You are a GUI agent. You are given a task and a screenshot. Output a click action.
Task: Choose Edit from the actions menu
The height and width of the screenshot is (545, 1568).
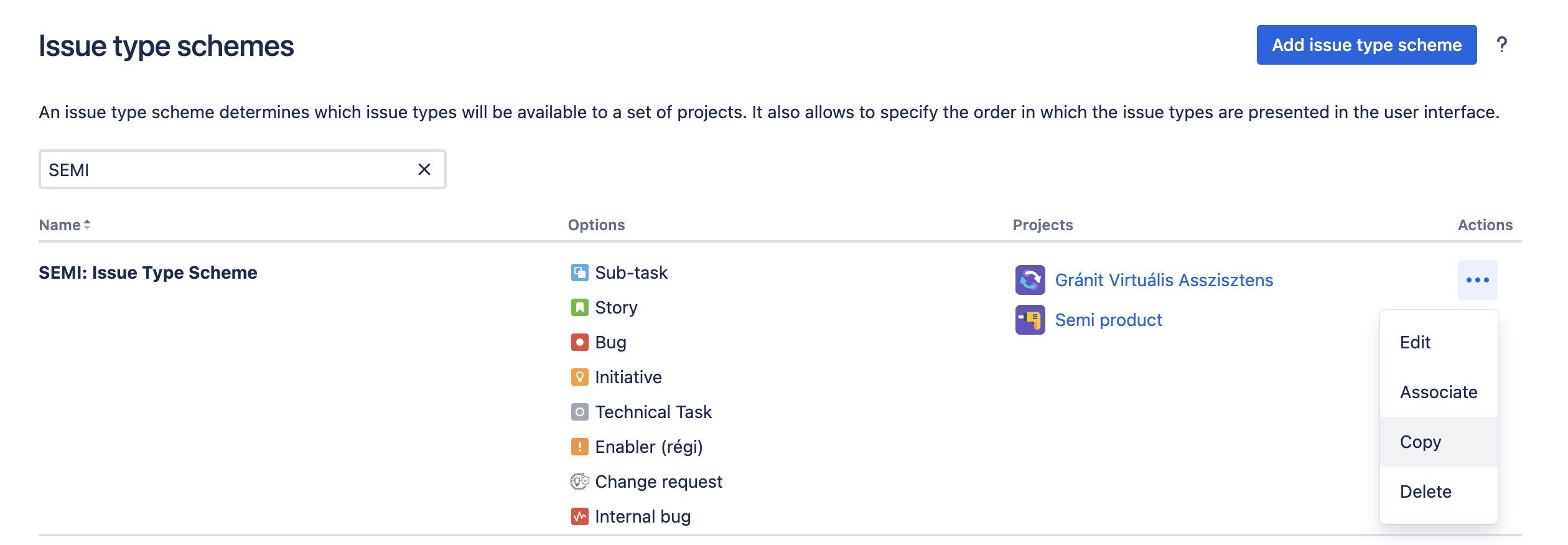pyautogui.click(x=1415, y=342)
